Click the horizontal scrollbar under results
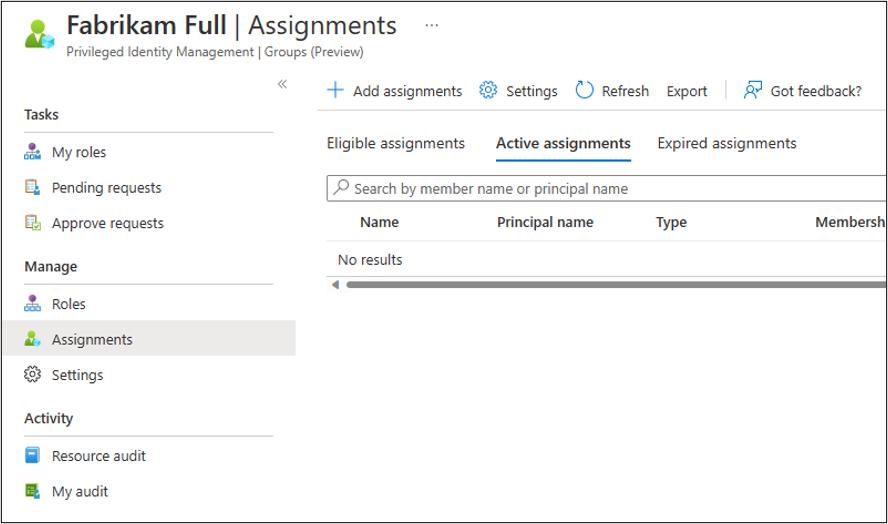This screenshot has width=888, height=524. (x=600, y=285)
